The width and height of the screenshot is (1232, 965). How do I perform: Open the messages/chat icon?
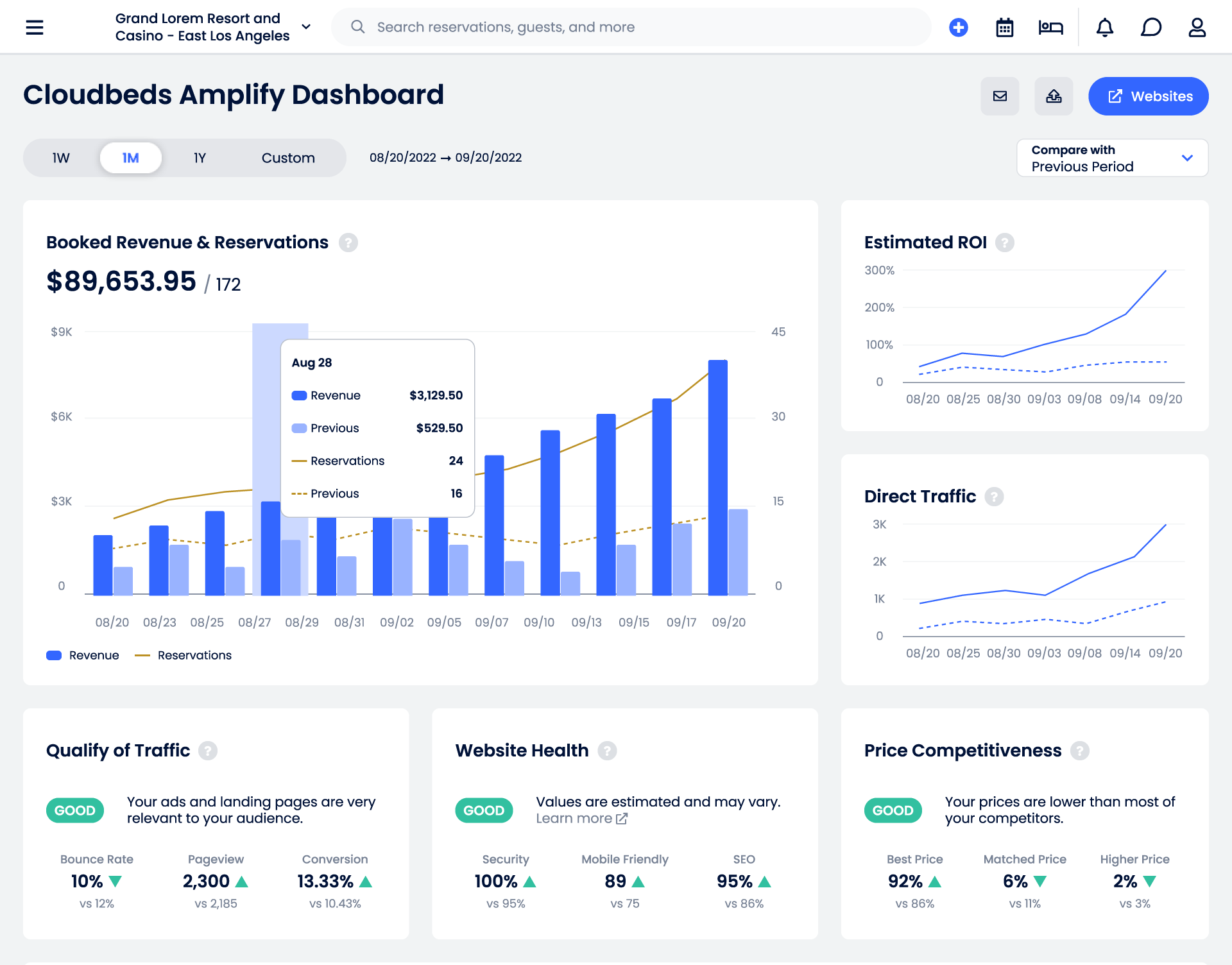point(1151,27)
